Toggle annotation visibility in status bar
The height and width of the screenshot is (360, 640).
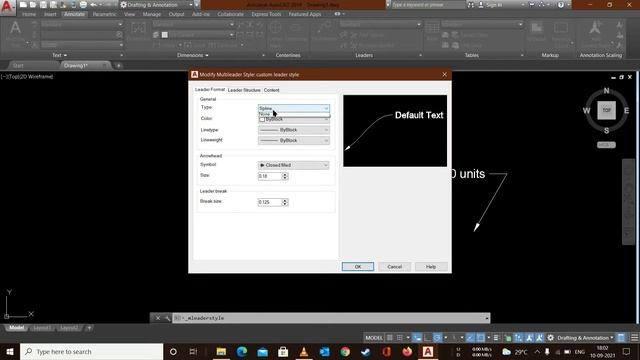point(529,338)
